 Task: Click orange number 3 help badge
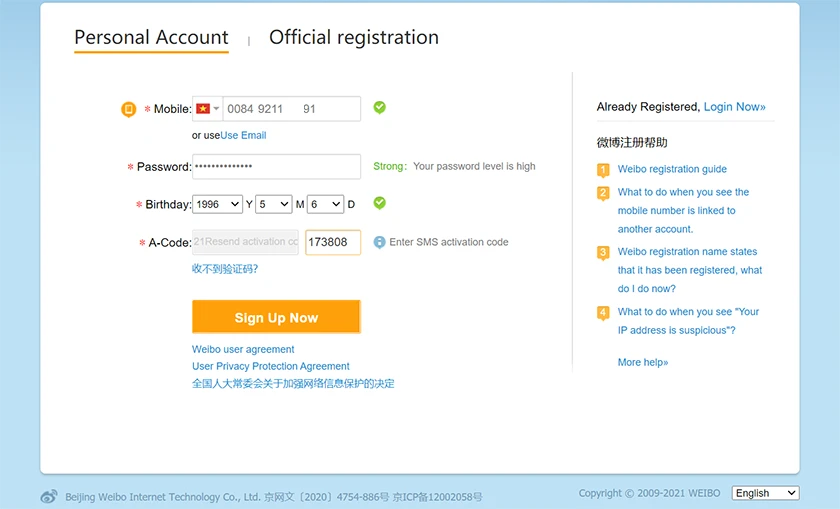603,253
